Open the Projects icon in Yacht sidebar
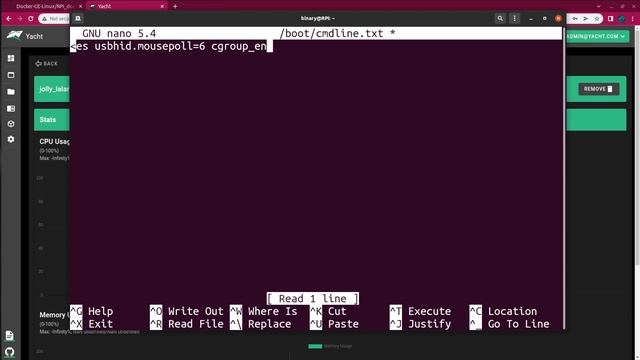 coord(11,109)
